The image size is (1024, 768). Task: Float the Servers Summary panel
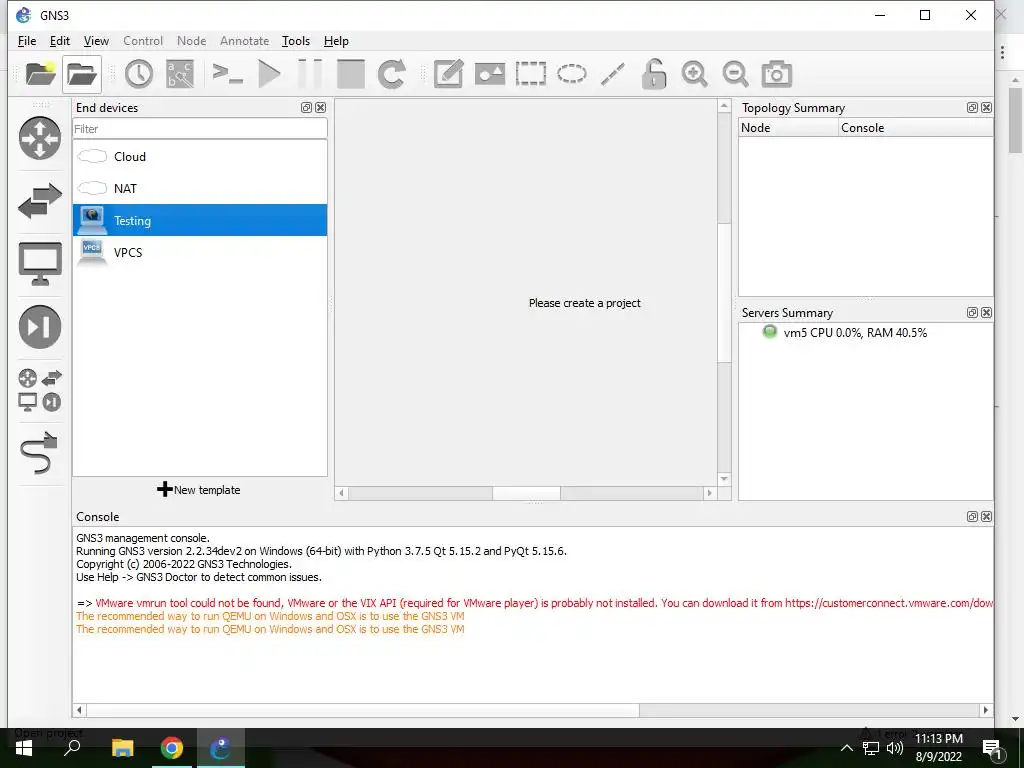pyautogui.click(x=972, y=313)
